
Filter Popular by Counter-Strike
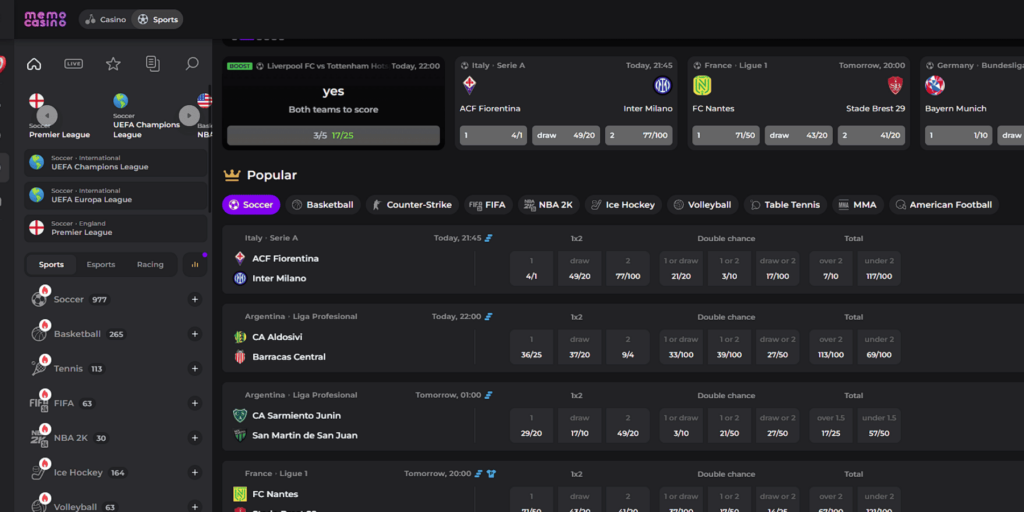click(x=412, y=205)
